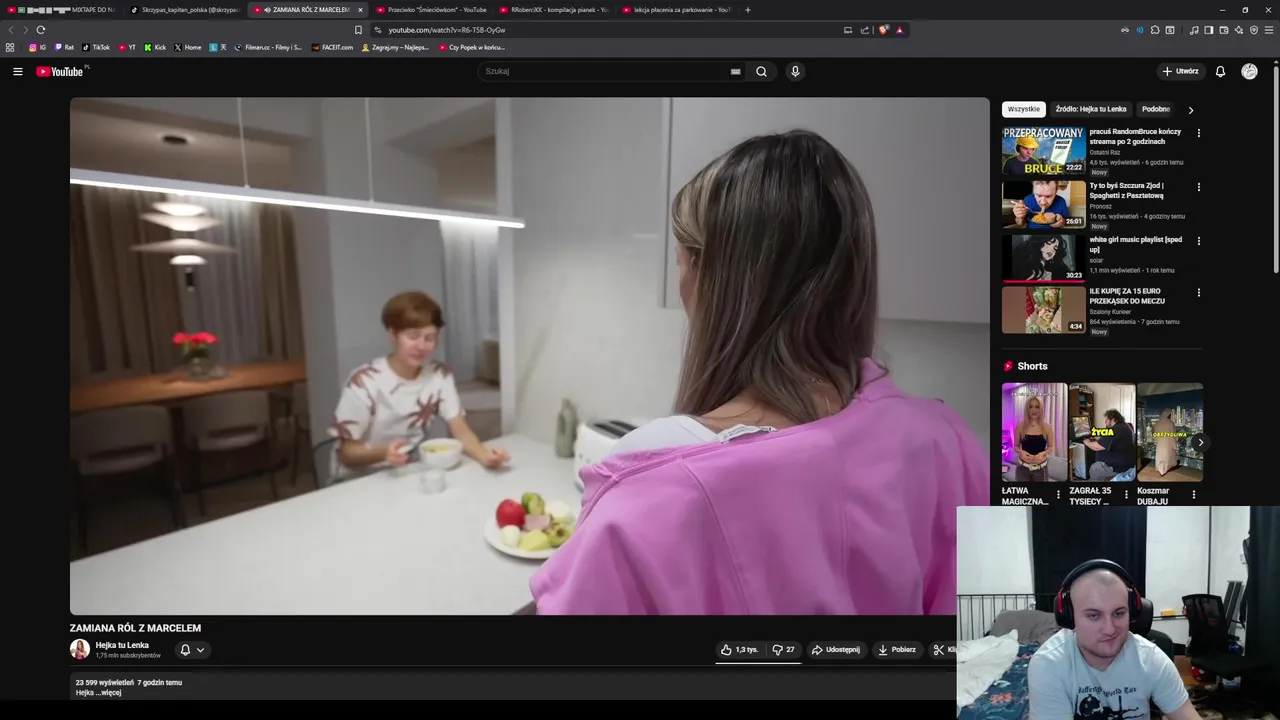The width and height of the screenshot is (1280, 720).
Task: Switch to RRobercIXX kompilacja pianek tab
Action: pos(553,10)
